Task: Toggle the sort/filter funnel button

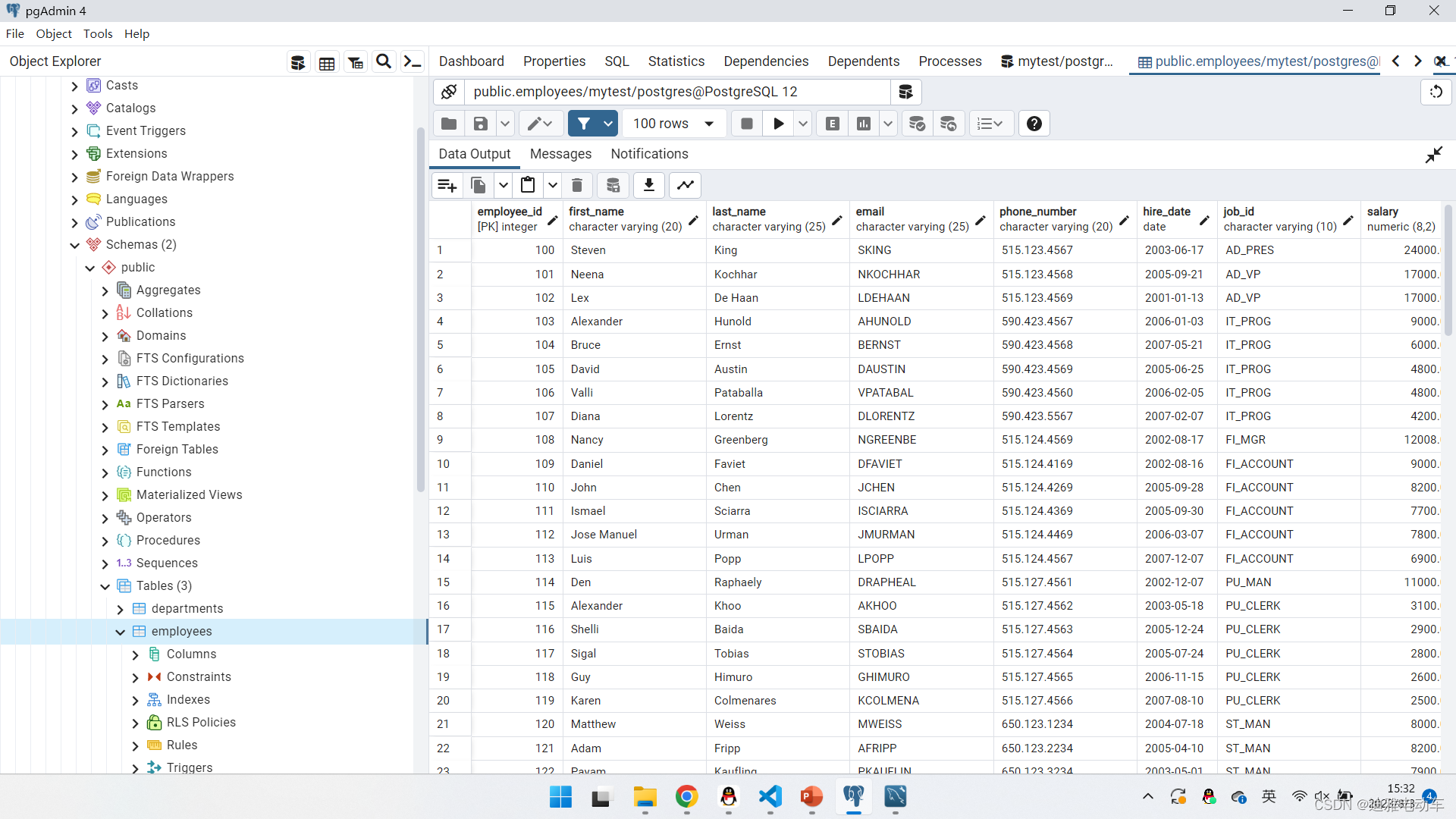Action: tap(583, 124)
